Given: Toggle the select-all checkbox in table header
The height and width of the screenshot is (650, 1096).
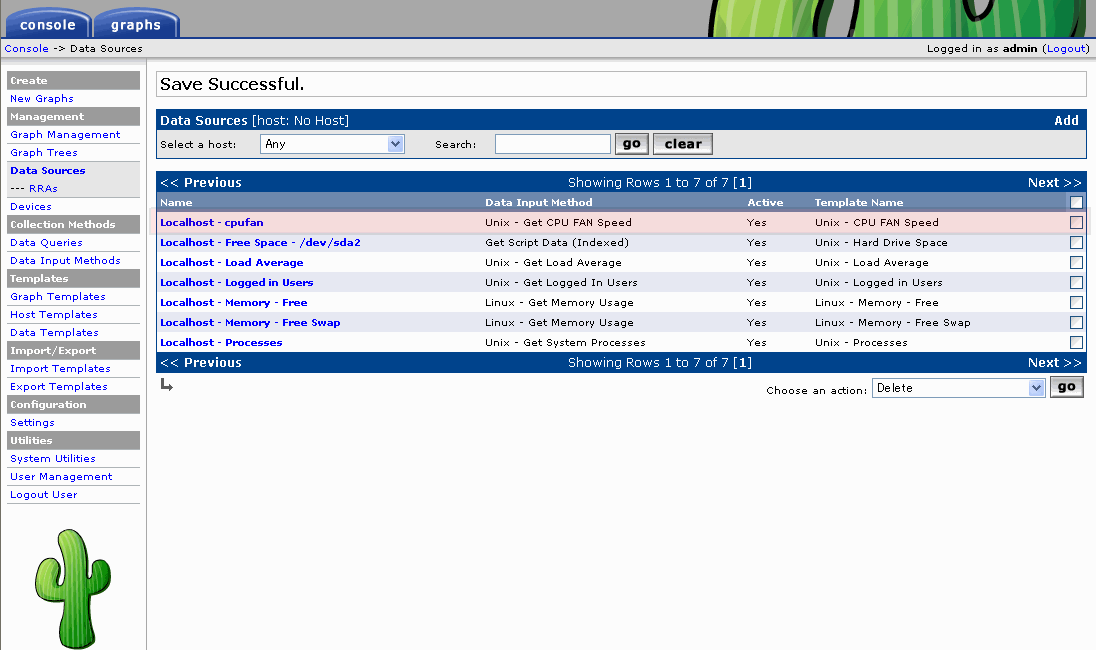Looking at the screenshot, I should (x=1076, y=202).
